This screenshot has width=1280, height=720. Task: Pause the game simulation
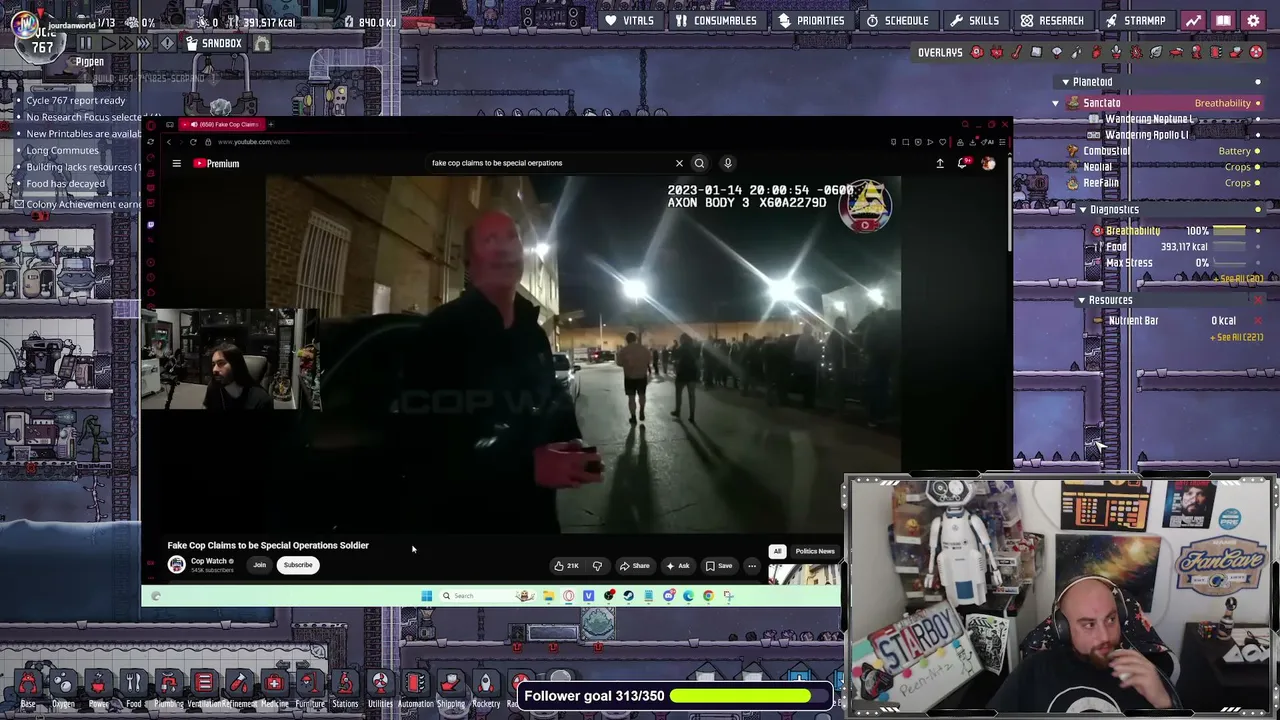(85, 43)
